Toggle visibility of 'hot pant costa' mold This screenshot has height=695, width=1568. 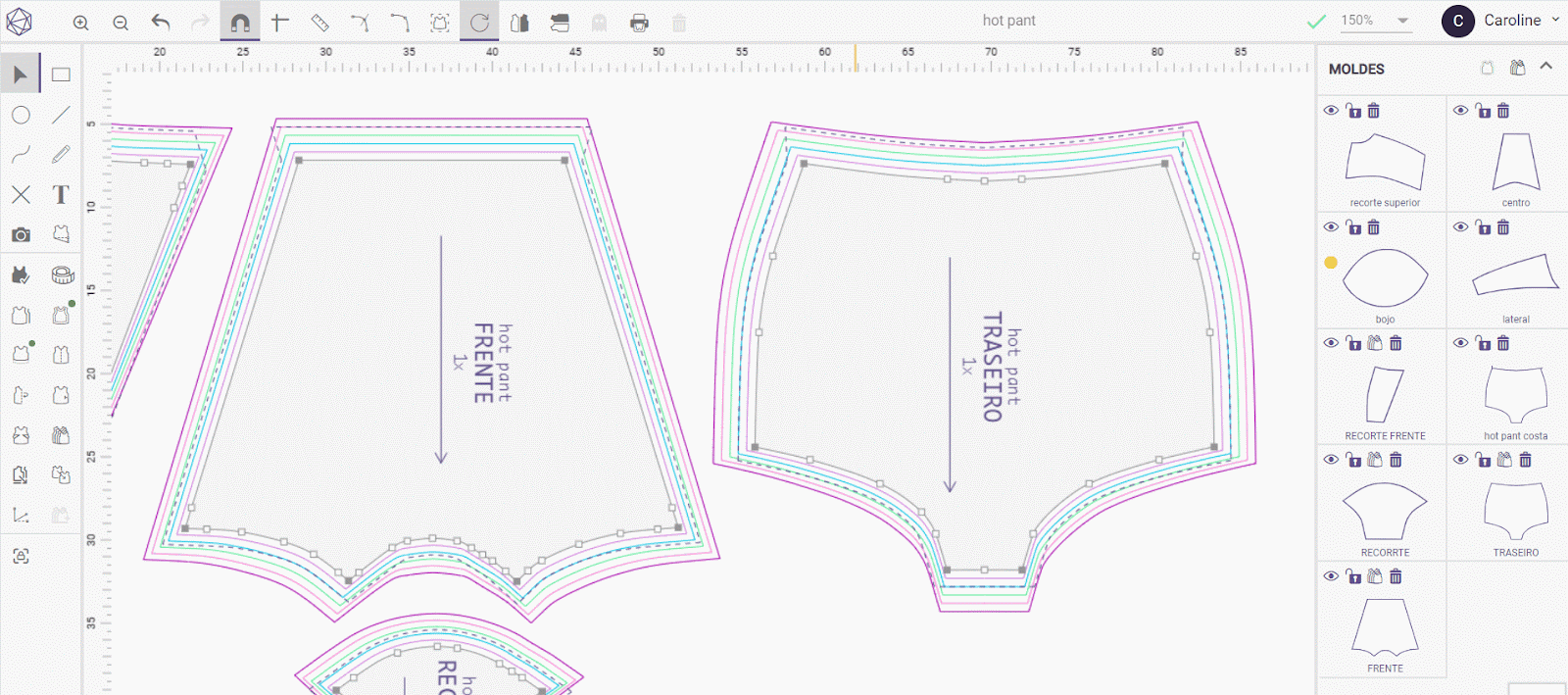pos(1460,343)
